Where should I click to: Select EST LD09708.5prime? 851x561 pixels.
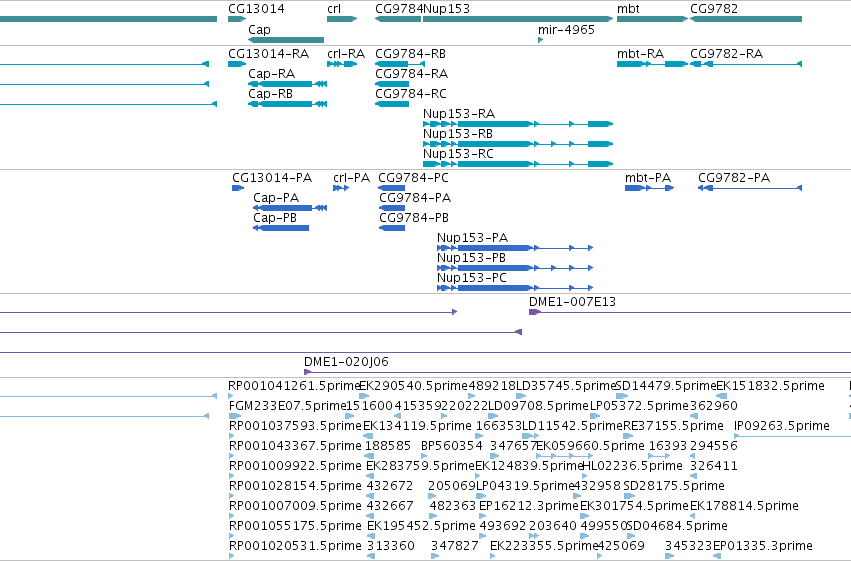tap(538, 406)
